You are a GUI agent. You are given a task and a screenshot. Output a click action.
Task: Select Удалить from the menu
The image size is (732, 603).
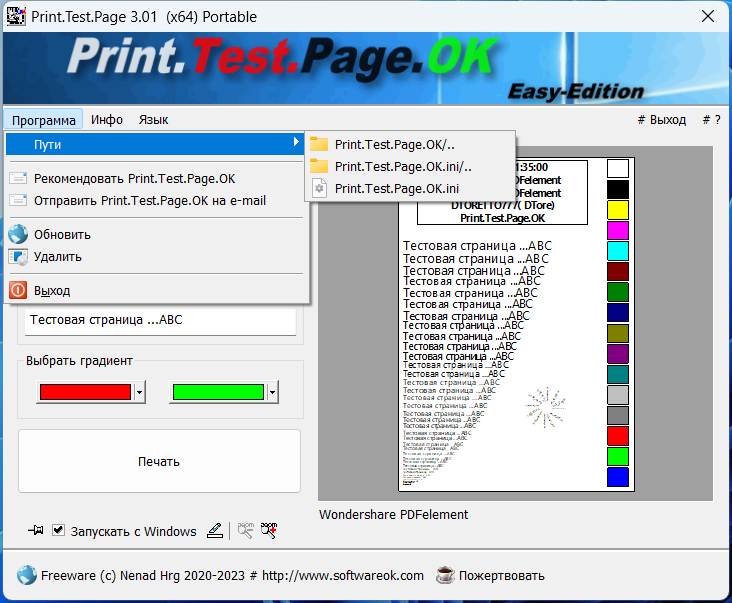point(157,257)
